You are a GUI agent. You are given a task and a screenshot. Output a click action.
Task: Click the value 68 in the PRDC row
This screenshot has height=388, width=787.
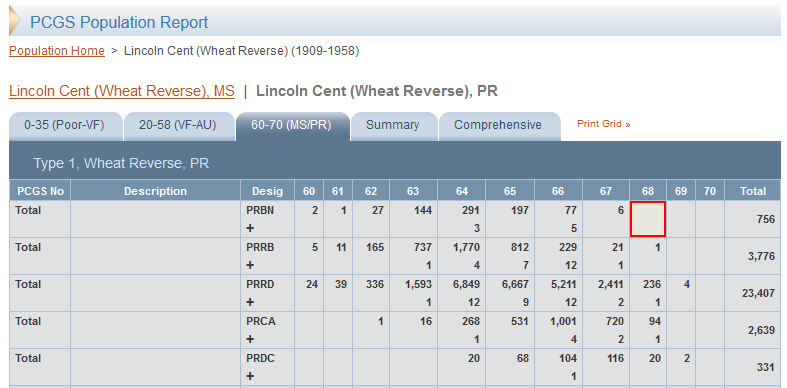pos(523,358)
